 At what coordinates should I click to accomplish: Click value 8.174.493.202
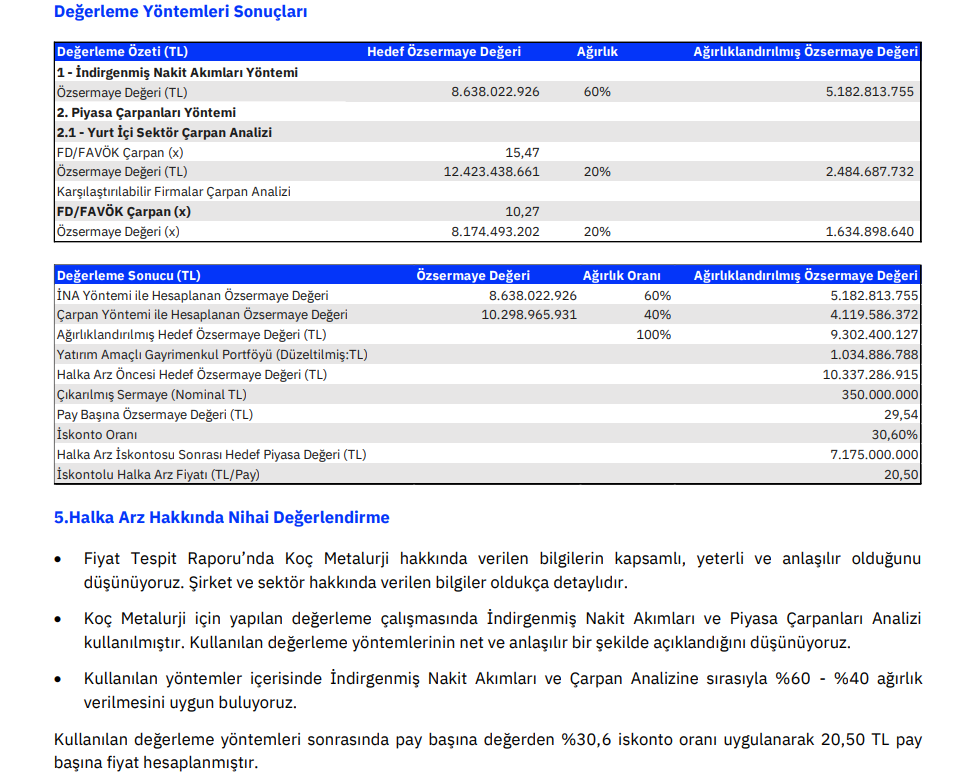click(495, 232)
